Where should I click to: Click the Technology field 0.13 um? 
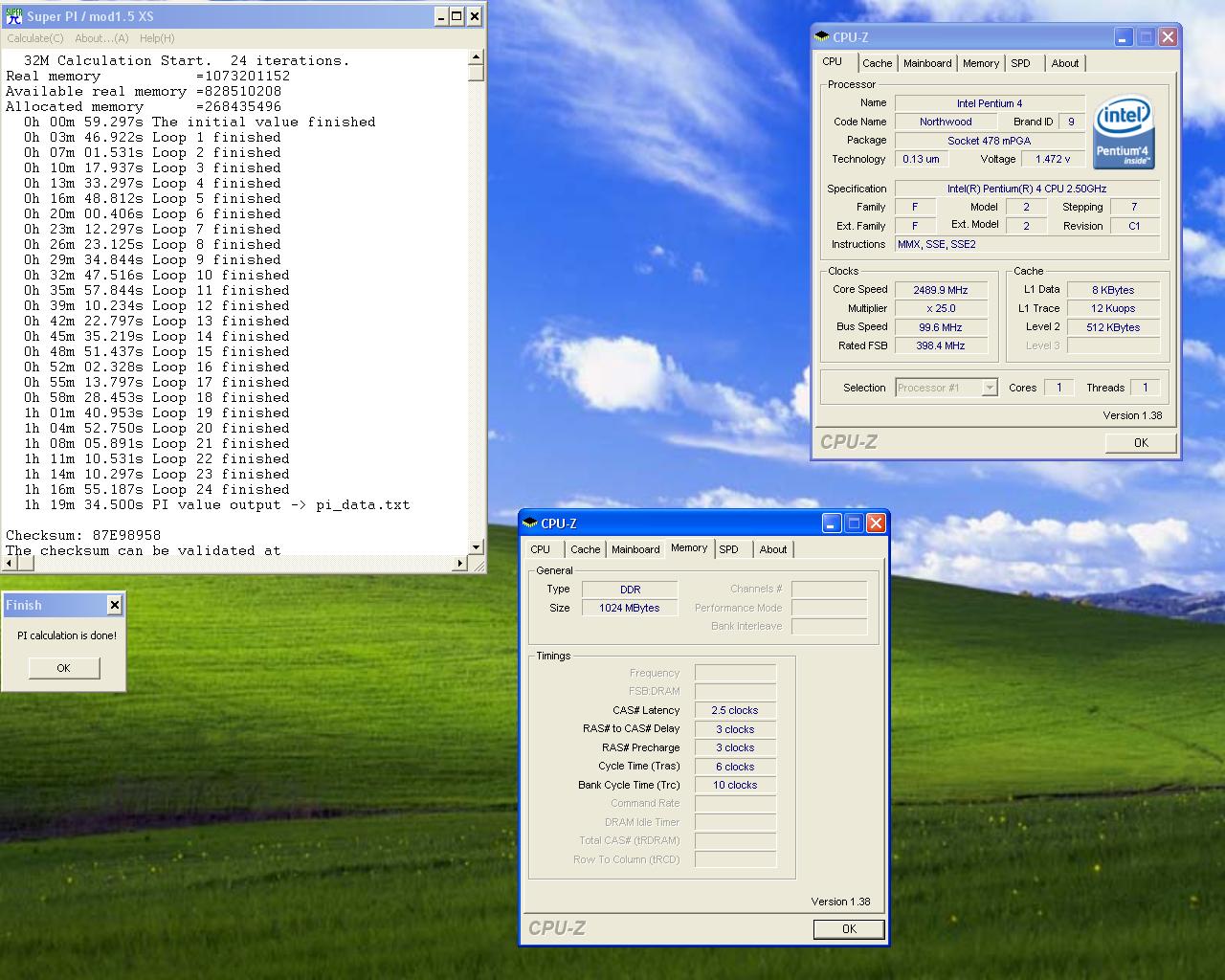(x=921, y=159)
